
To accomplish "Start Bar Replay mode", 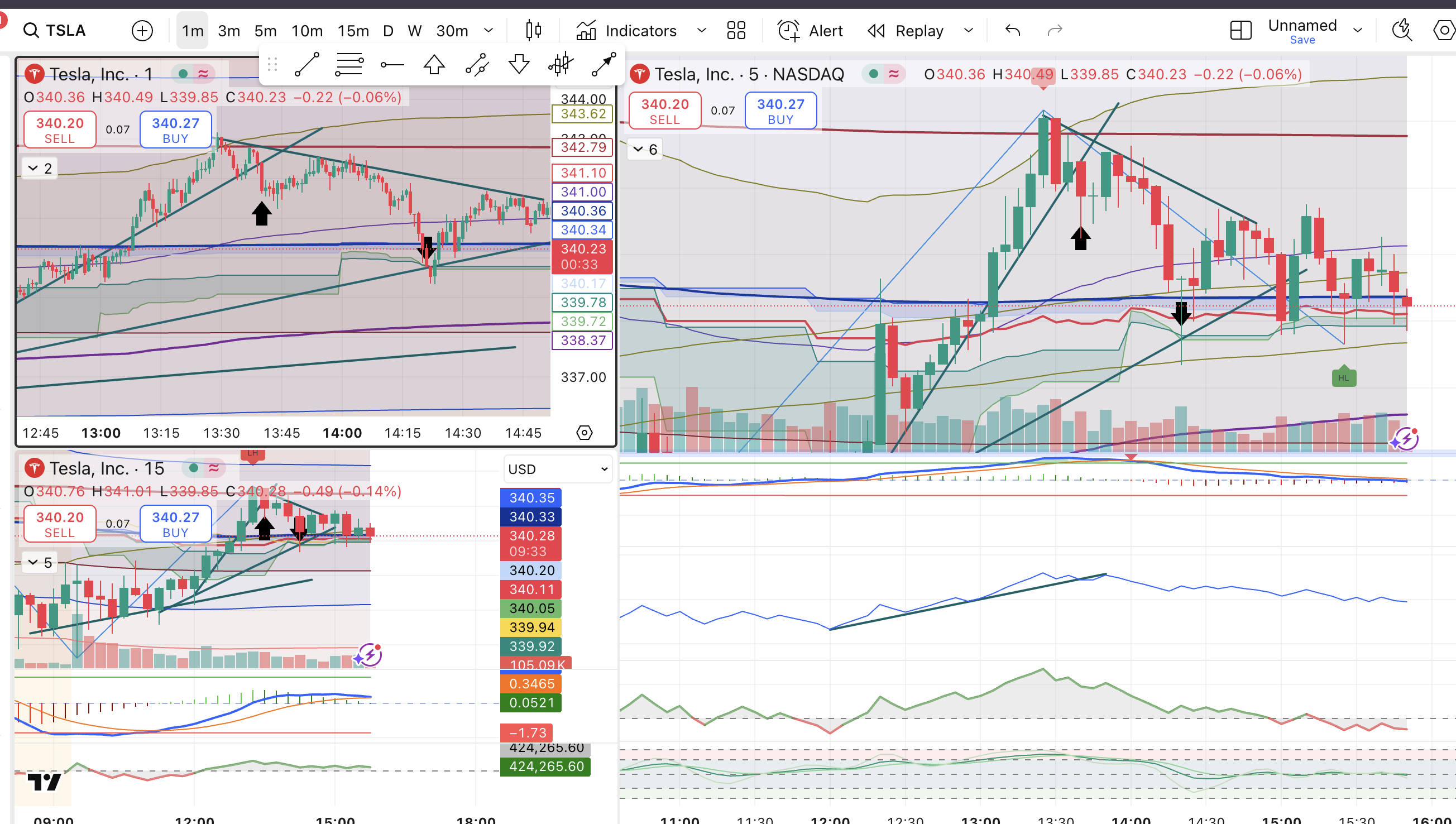I will [906, 31].
